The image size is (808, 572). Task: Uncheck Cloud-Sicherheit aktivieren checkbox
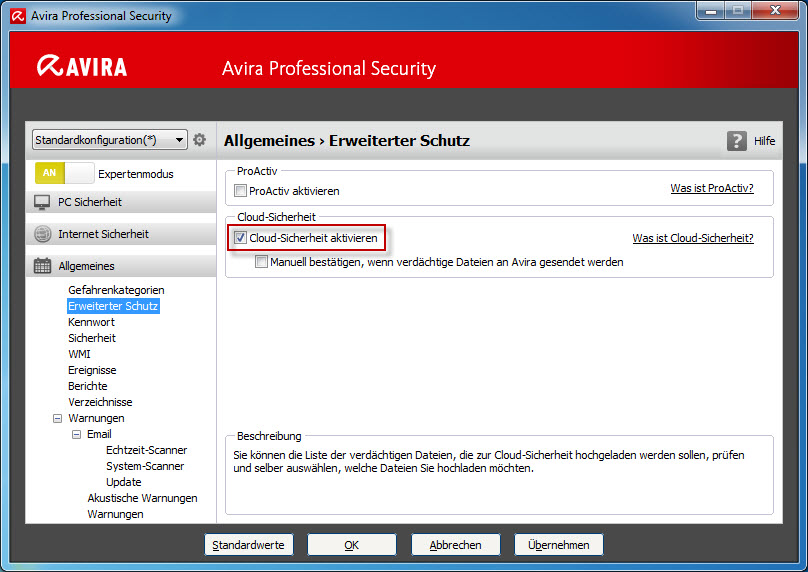point(240,238)
